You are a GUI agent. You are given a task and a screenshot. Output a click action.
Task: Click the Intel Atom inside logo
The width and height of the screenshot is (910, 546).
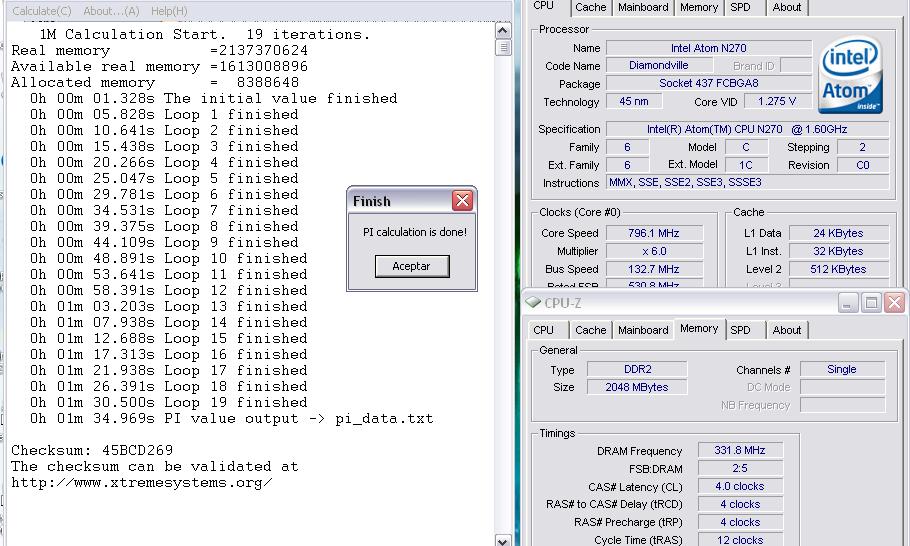point(850,75)
